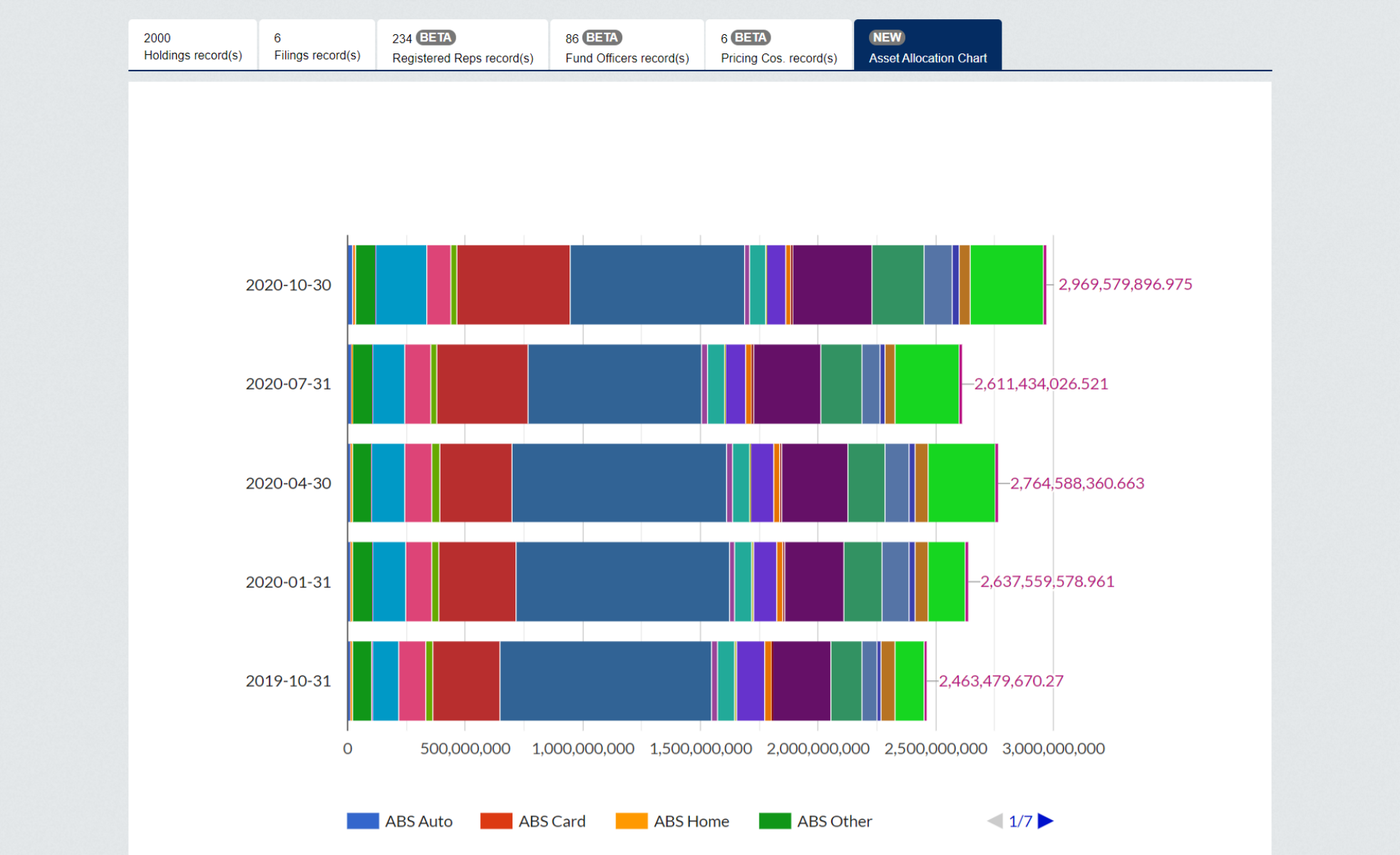
Task: Click the previous legend page arrow
Action: [x=995, y=821]
